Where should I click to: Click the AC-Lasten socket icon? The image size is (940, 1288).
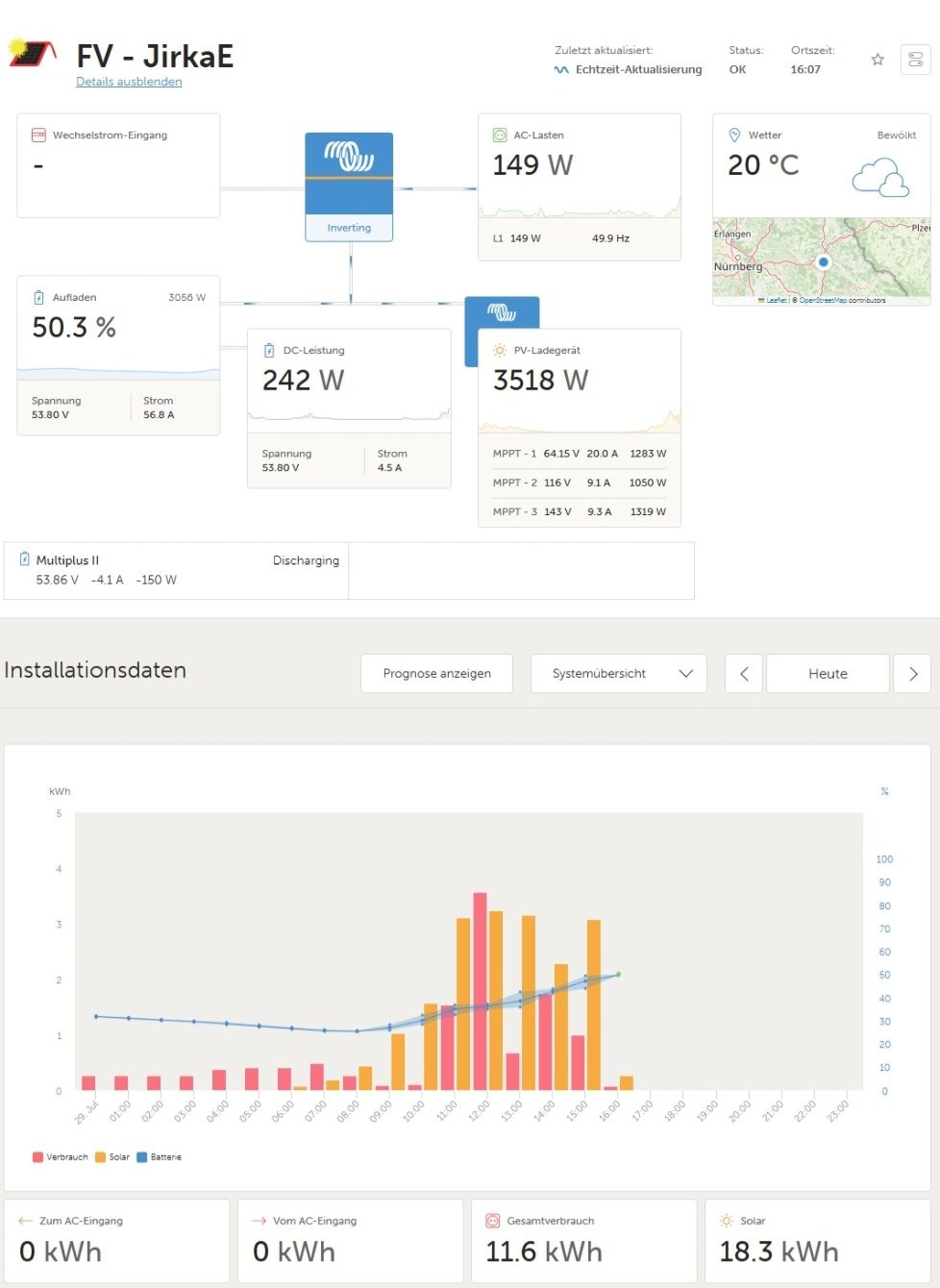(x=500, y=136)
